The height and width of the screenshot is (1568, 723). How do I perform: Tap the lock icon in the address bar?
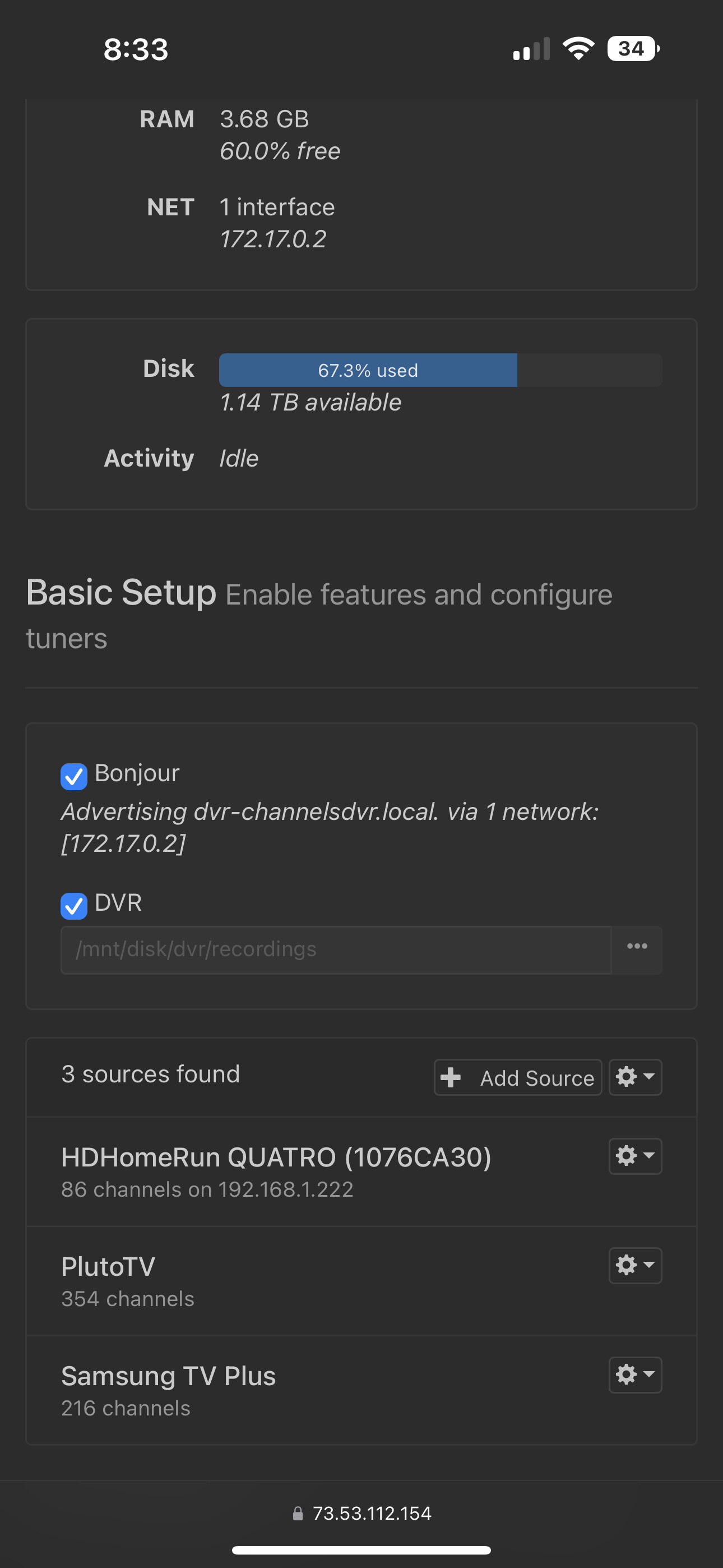tap(298, 1513)
